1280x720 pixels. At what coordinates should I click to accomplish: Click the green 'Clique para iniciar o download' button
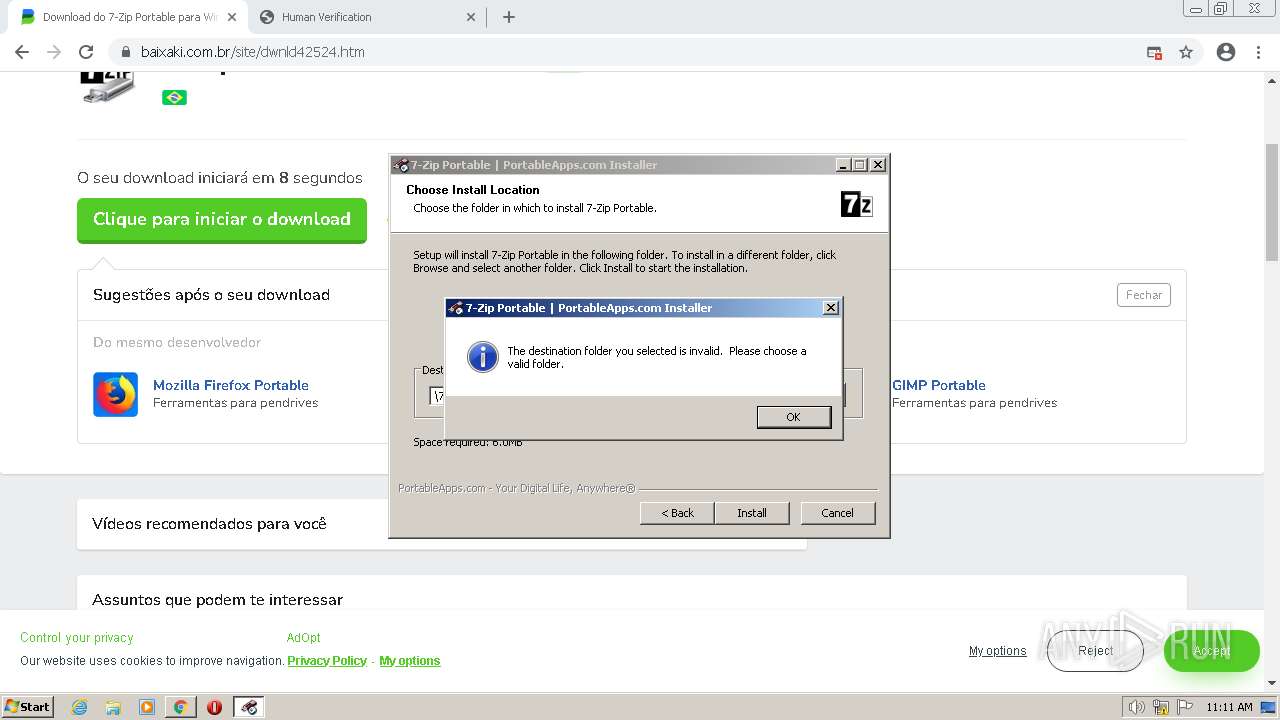tap(222, 220)
